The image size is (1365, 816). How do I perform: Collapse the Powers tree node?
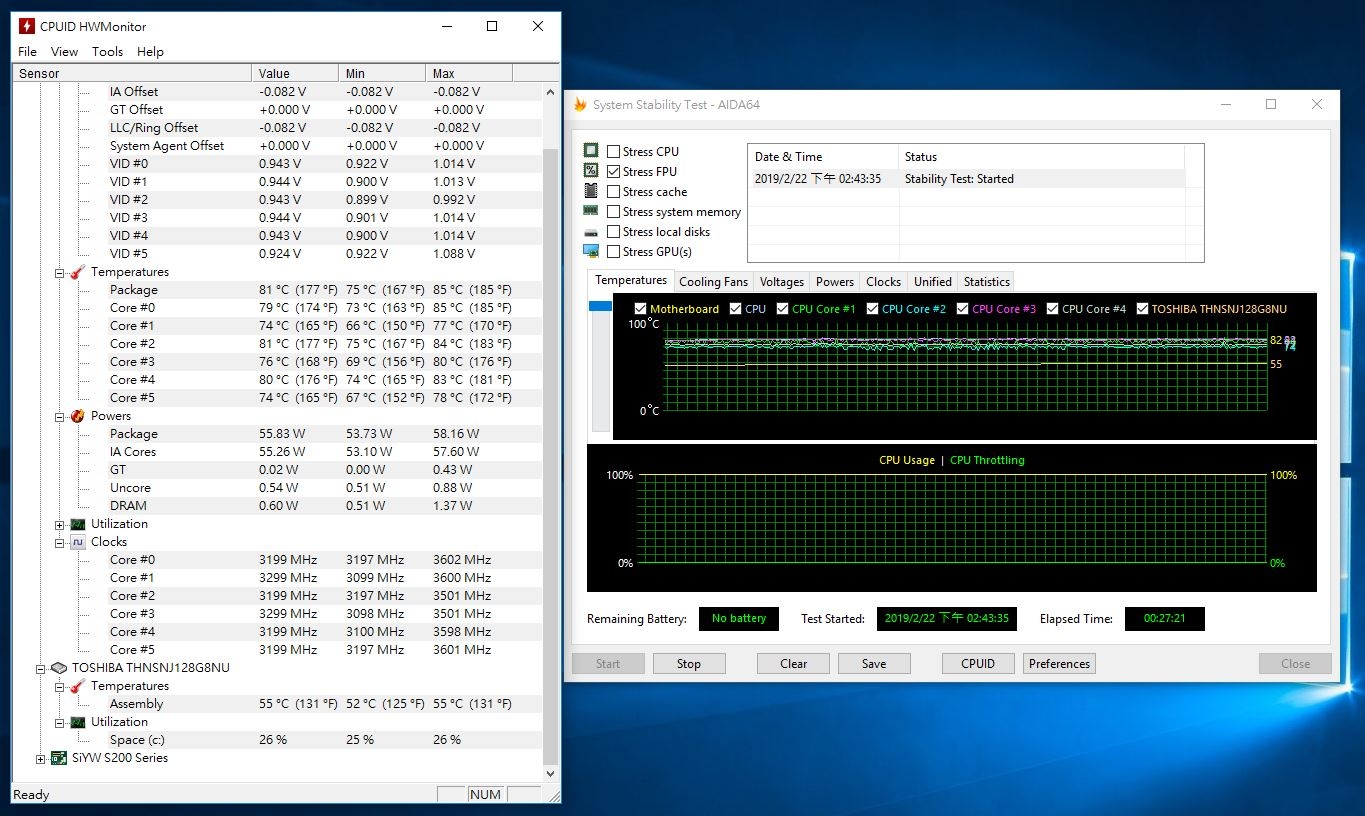tap(59, 417)
